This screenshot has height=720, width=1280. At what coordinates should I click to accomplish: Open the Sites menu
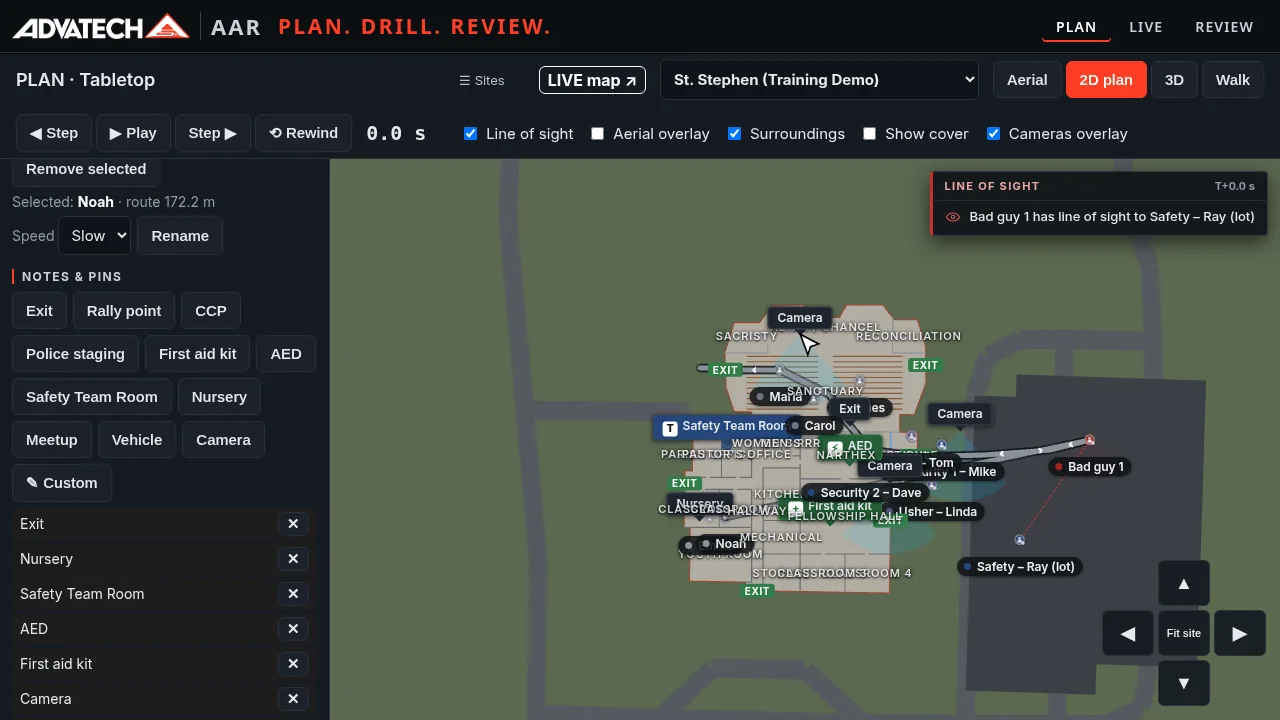point(482,80)
